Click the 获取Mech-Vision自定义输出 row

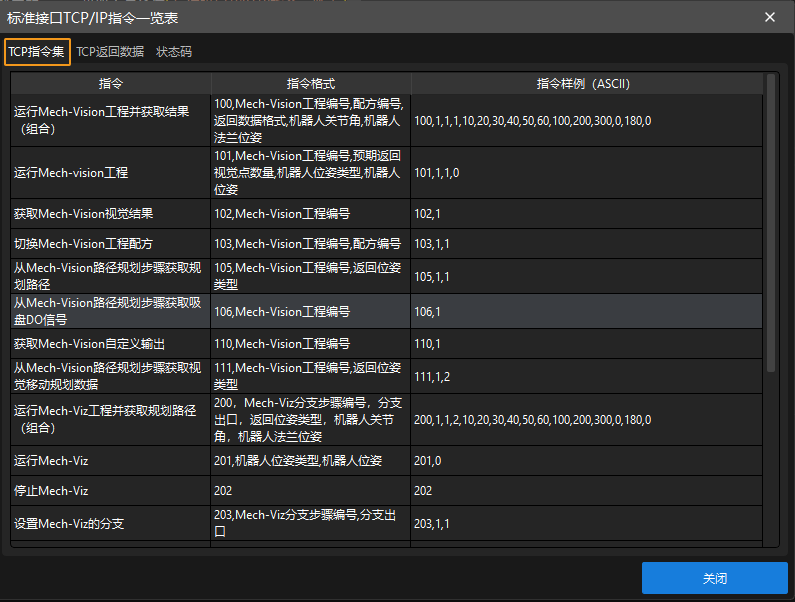[111, 344]
